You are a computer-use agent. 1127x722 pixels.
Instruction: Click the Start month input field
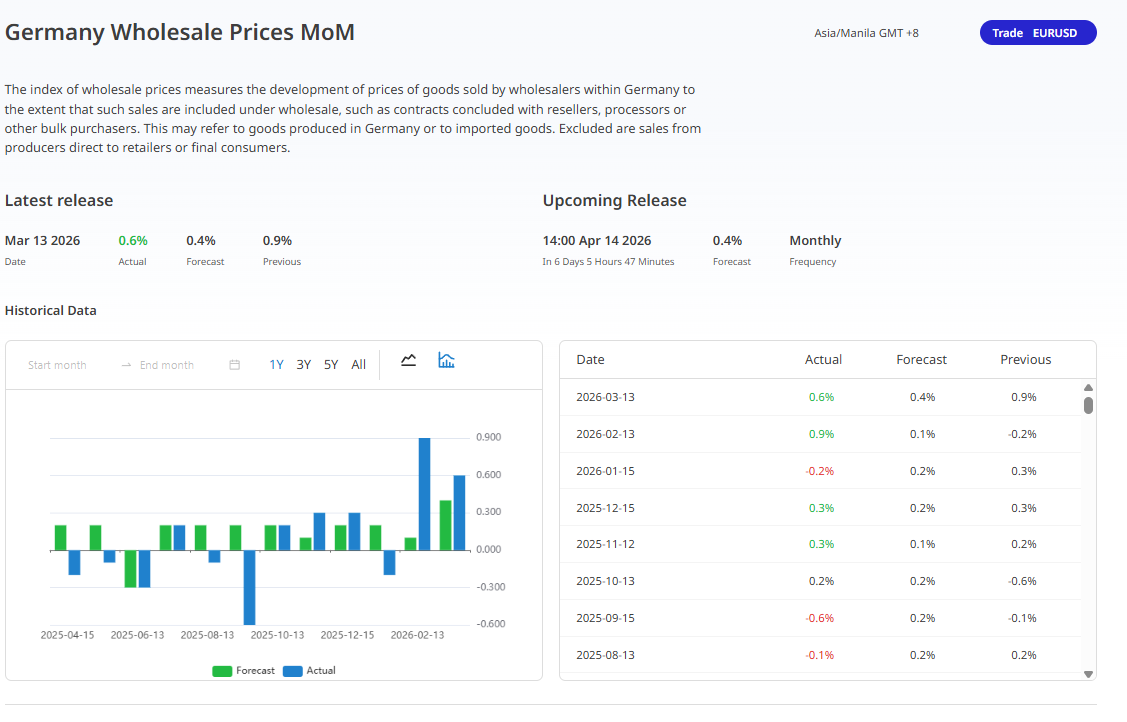[x=58, y=365]
